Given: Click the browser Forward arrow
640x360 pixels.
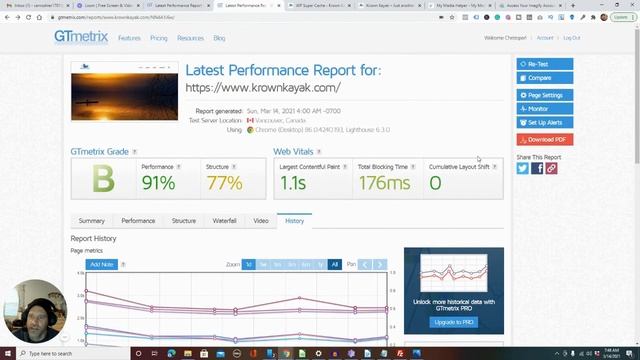Looking at the screenshot, I should (x=18, y=18).
